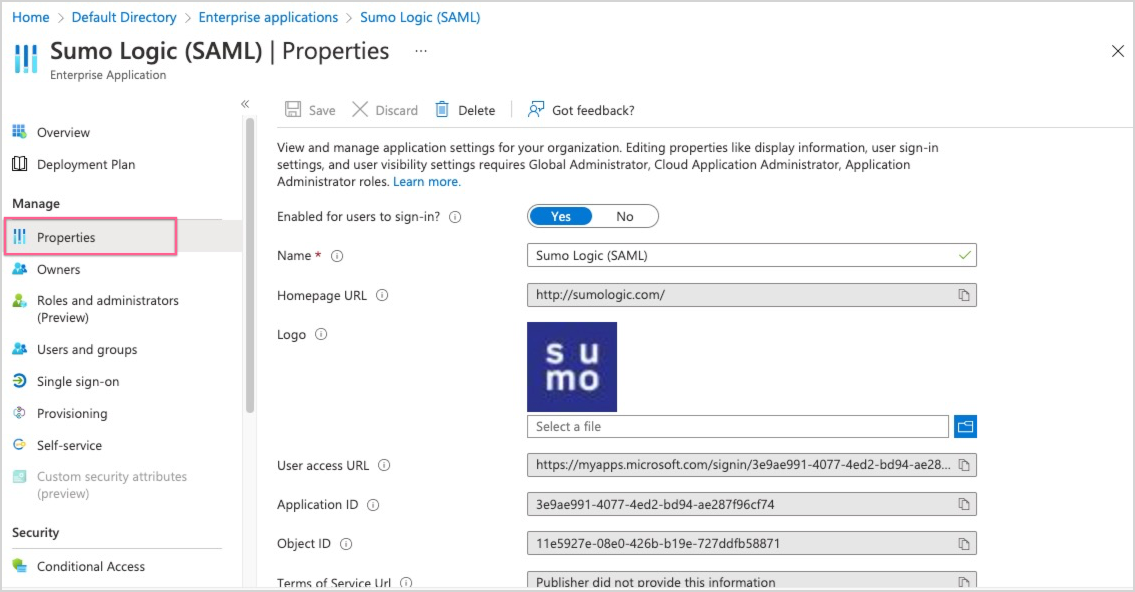Collapse the left navigation with the chevron
The image size is (1135, 592).
point(245,104)
